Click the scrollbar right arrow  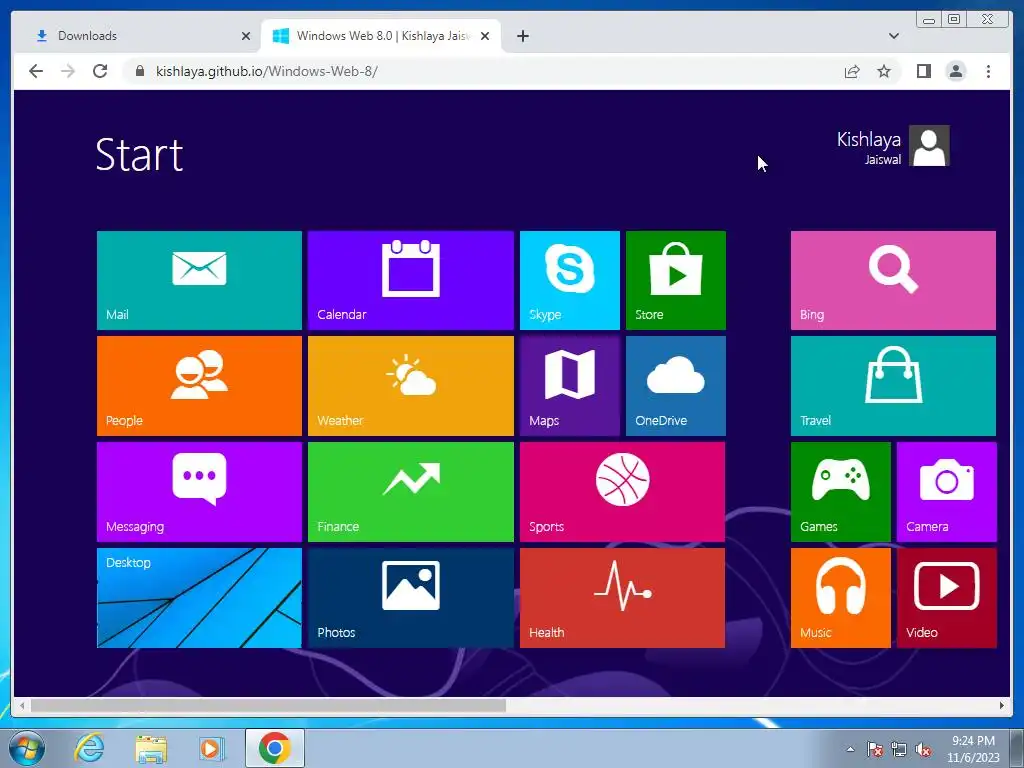point(1002,705)
